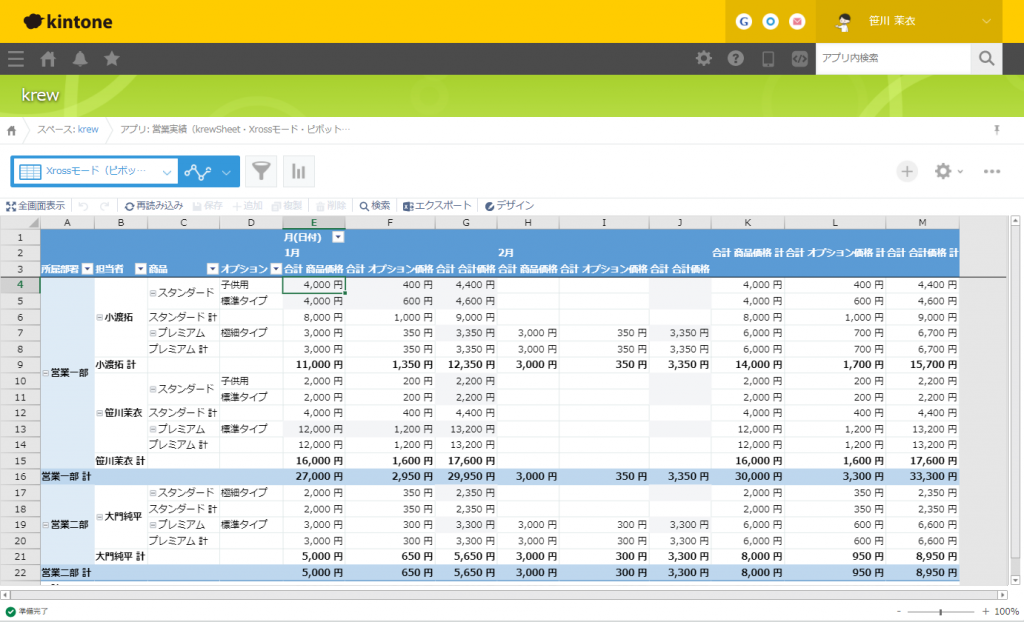Open the settings gear in dark navbar
This screenshot has height=622, width=1024.
[703, 58]
